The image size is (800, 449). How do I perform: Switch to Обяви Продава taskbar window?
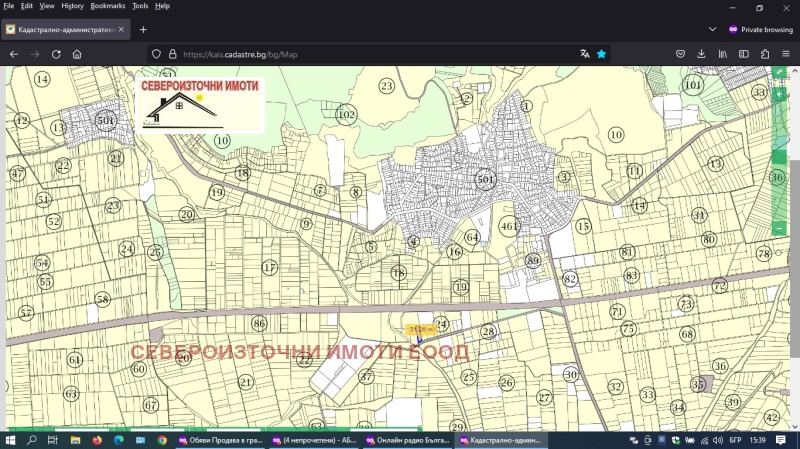[221, 440]
